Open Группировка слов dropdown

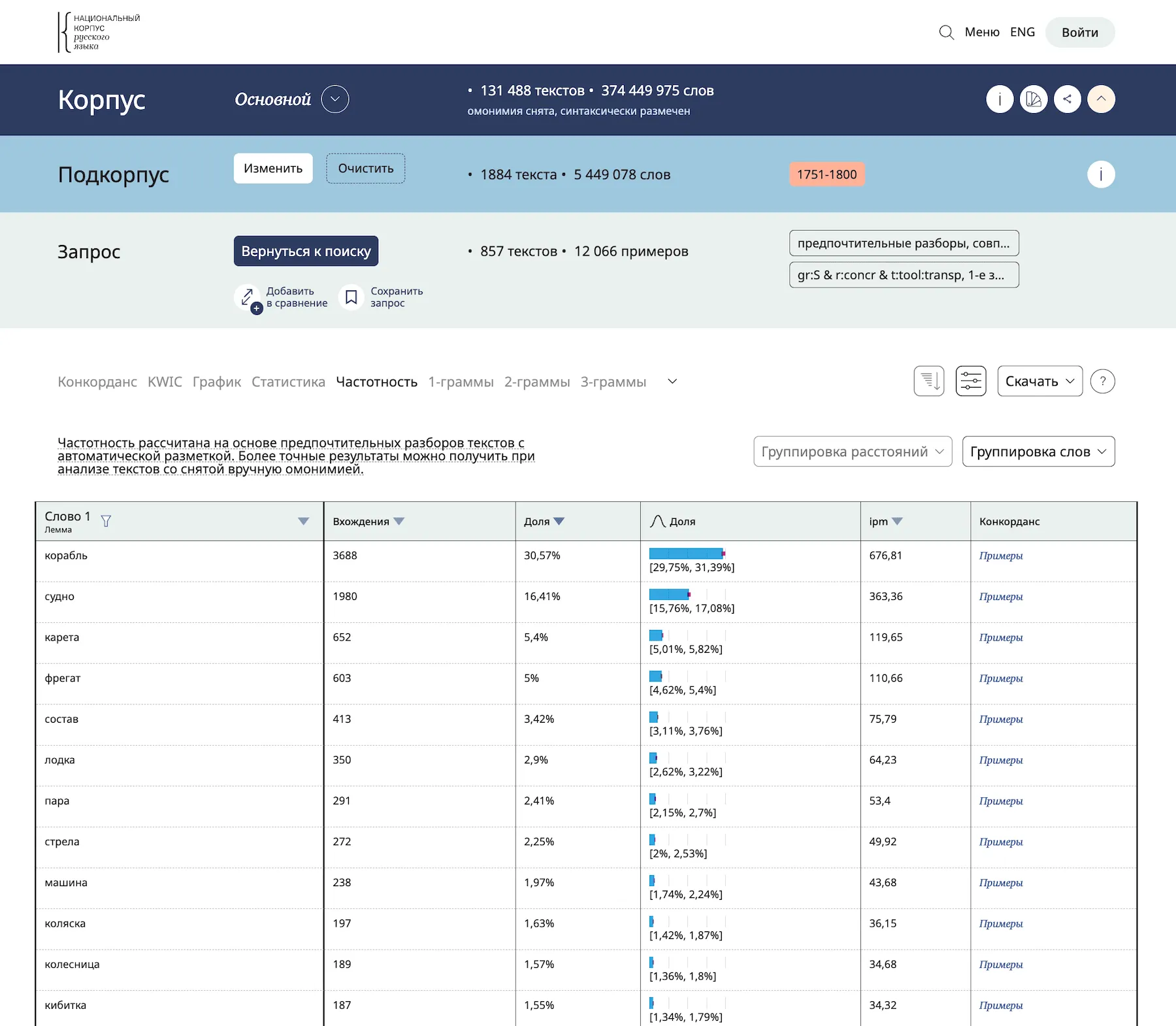click(x=1038, y=452)
